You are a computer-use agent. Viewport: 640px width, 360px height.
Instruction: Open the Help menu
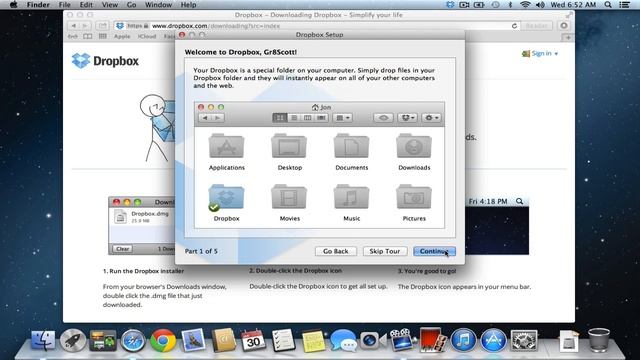(188, 5)
